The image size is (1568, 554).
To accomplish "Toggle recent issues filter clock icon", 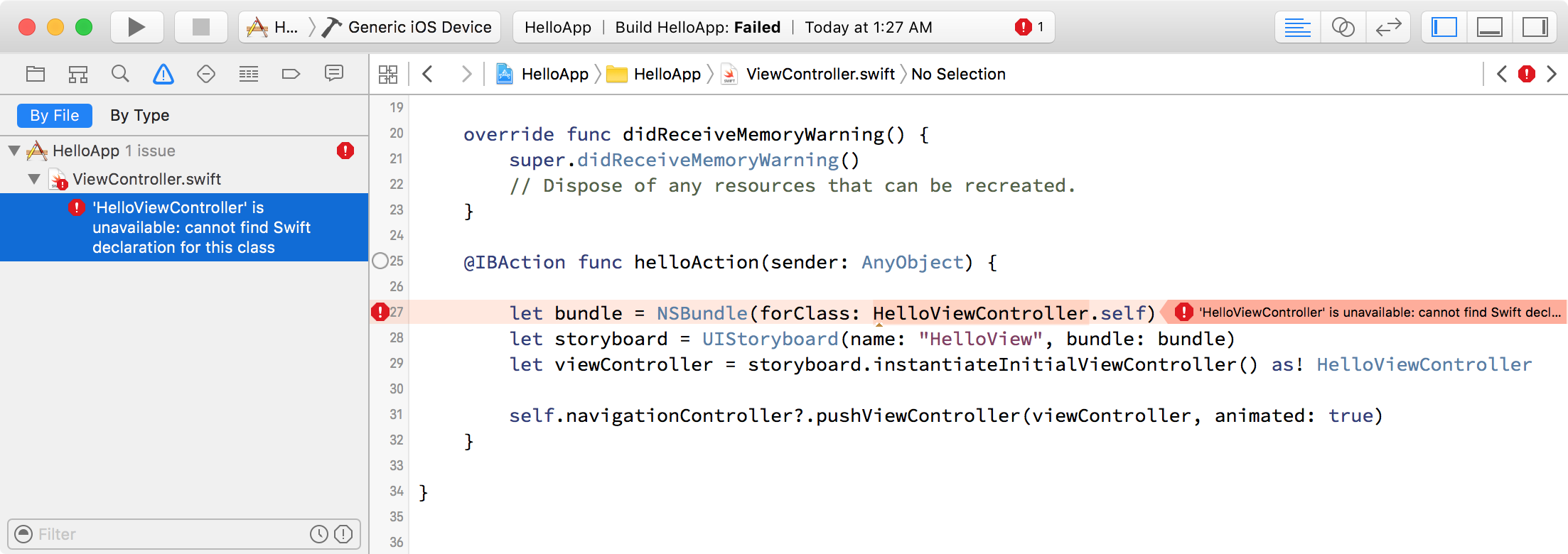I will point(319,534).
